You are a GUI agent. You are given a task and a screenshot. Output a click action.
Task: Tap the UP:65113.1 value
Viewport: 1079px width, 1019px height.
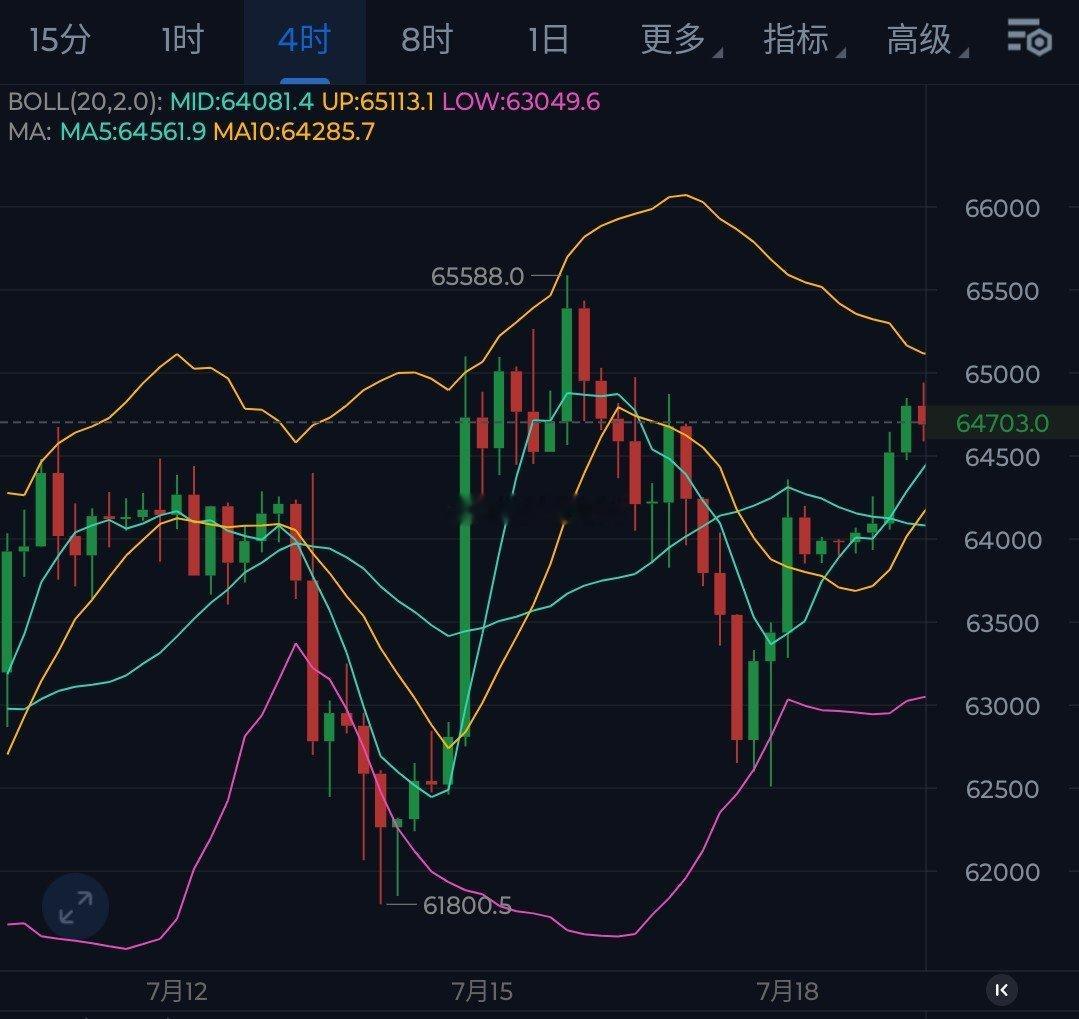pyautogui.click(x=378, y=102)
